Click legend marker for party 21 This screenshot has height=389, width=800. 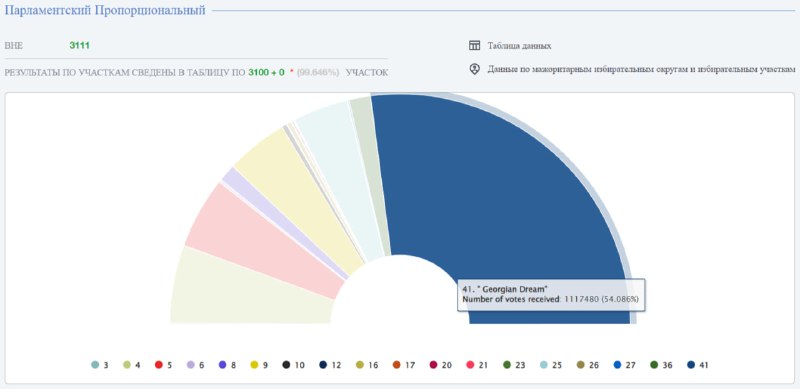(470, 365)
